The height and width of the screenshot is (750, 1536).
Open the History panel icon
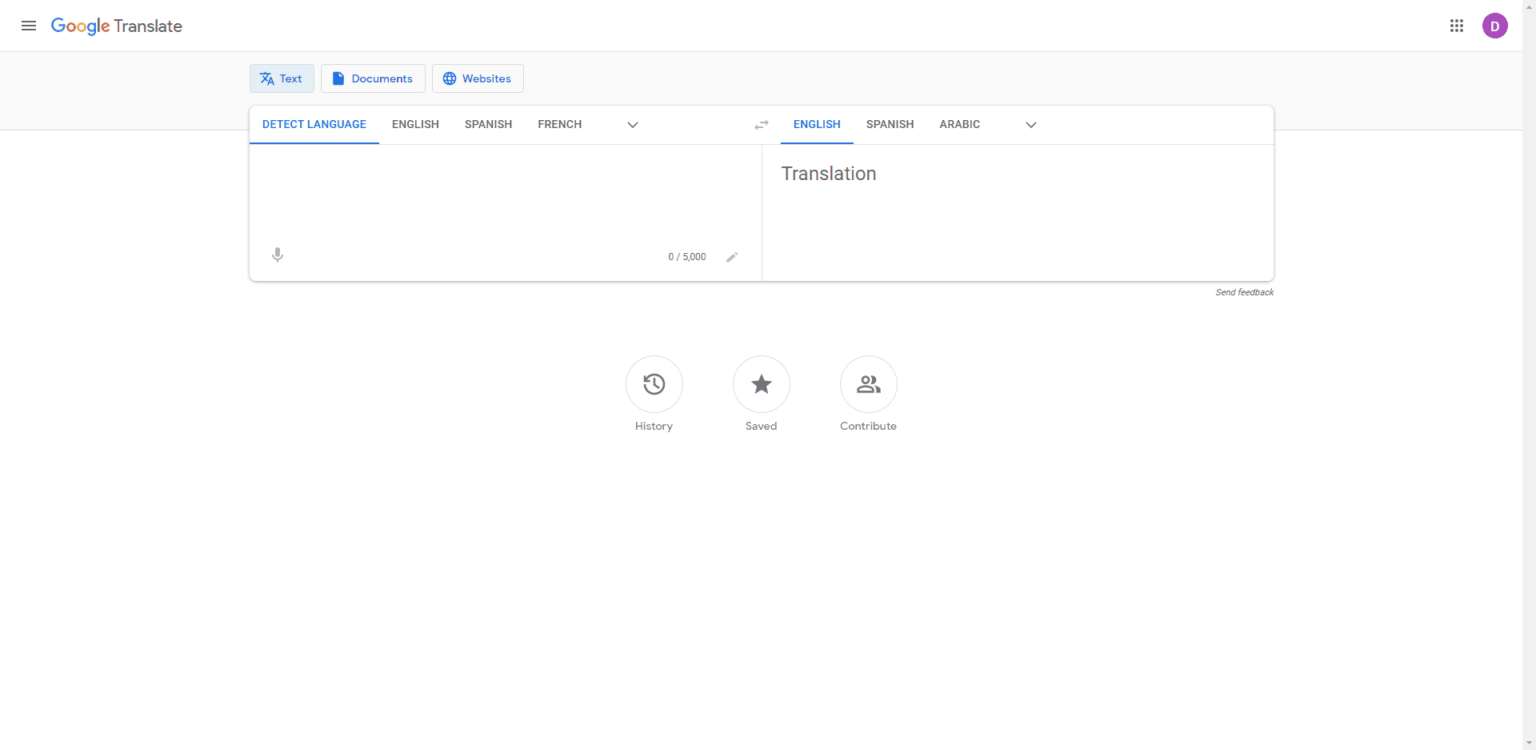(x=653, y=384)
